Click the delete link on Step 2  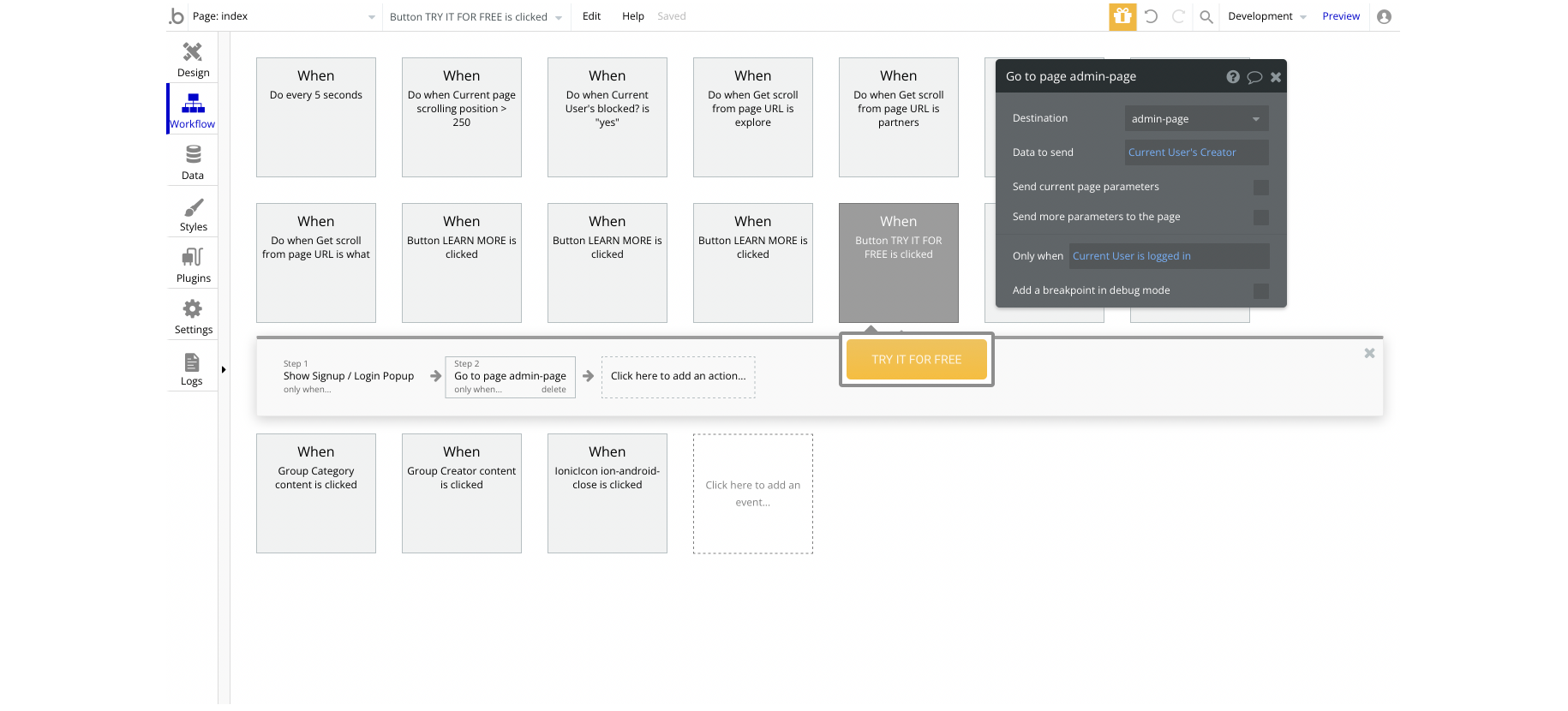click(x=554, y=390)
